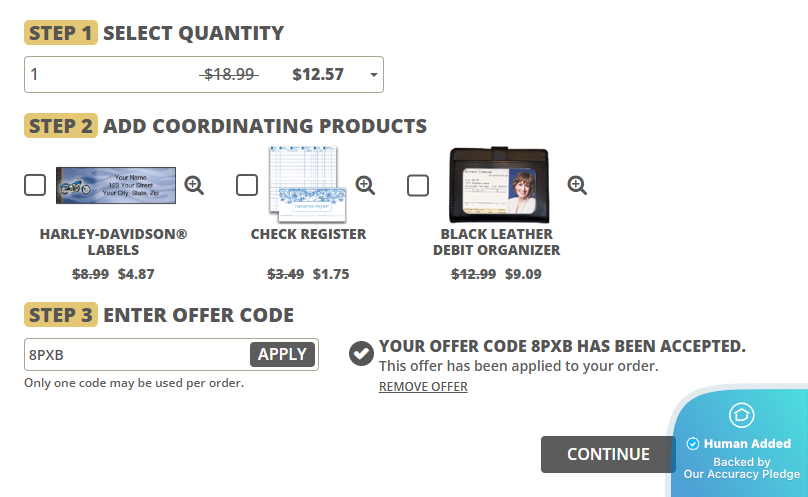Click the CONTINUE button
Viewport: 808px width, 497px height.
pos(608,454)
